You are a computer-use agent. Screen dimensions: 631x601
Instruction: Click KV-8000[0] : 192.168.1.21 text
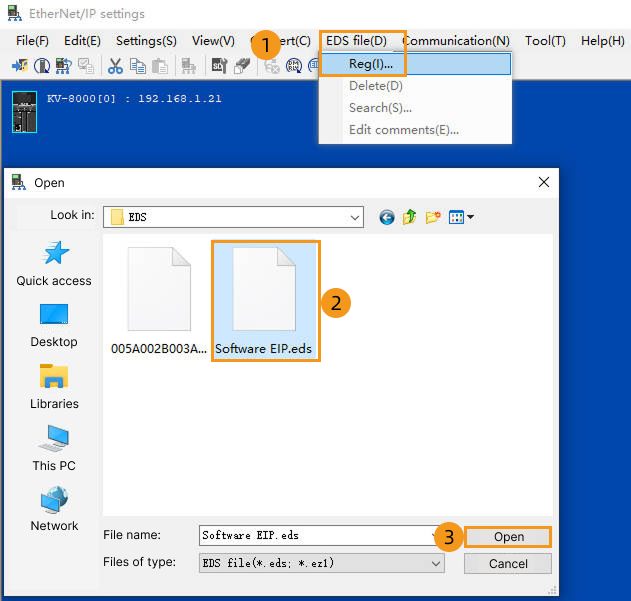pos(134,99)
